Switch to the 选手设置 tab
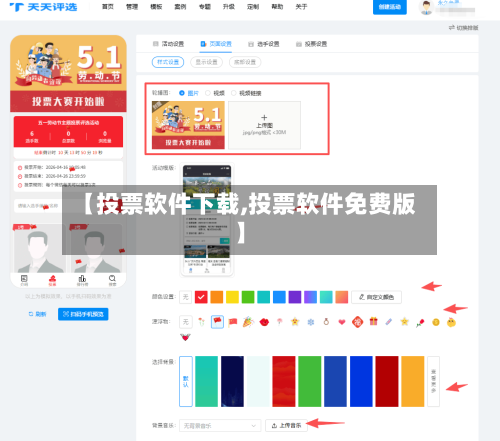Screen dimensions: 500x441 pyautogui.click(x=264, y=44)
